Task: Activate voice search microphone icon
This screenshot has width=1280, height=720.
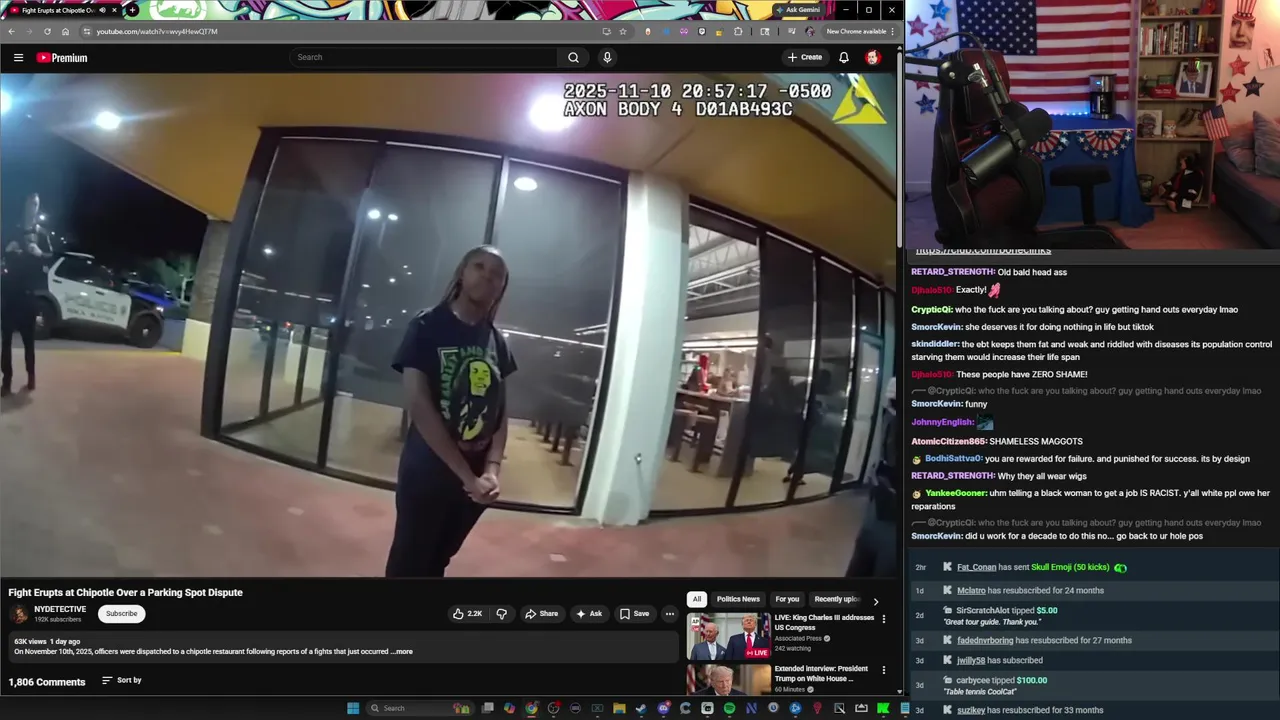Action: coord(607,57)
